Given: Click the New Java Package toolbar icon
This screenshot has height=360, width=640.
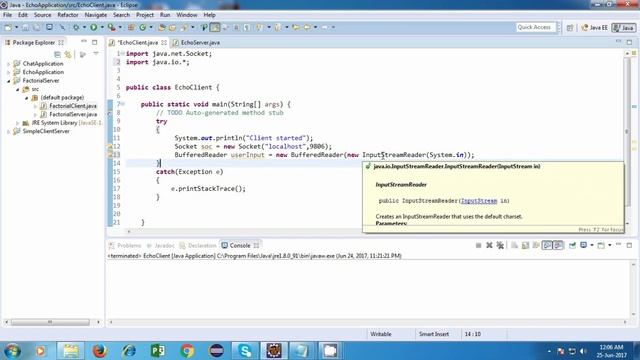Looking at the screenshot, I should [131, 27].
